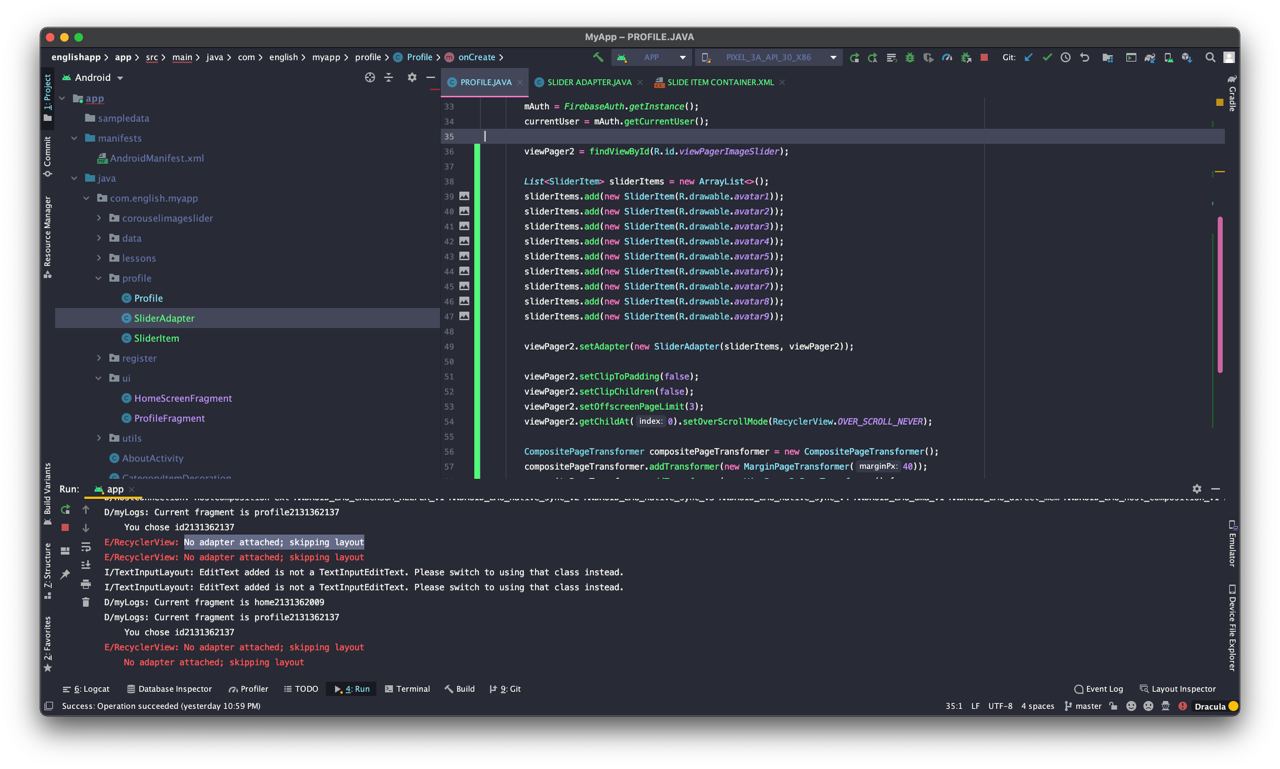
Task: Toggle Soft-Wrap in Run panel
Action: pyautogui.click(x=86, y=547)
